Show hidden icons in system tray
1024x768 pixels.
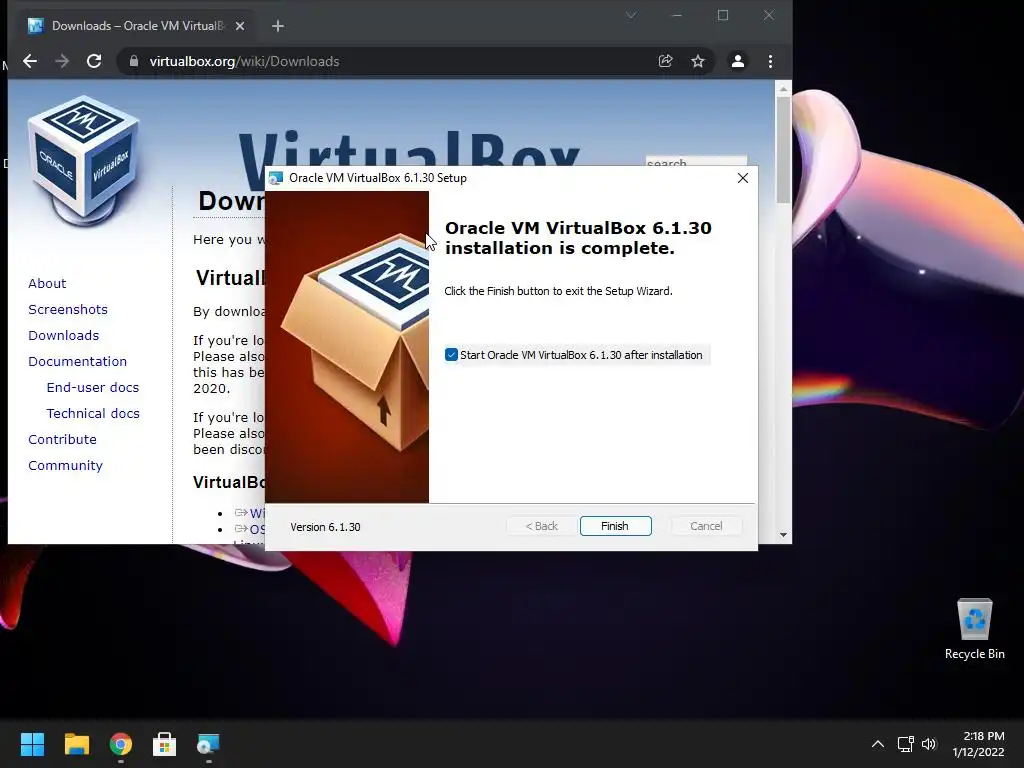point(878,744)
